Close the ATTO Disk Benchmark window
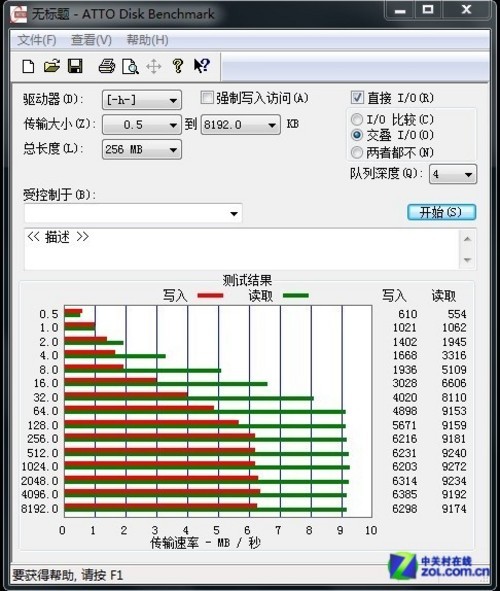This screenshot has width=500, height=591. (466, 10)
